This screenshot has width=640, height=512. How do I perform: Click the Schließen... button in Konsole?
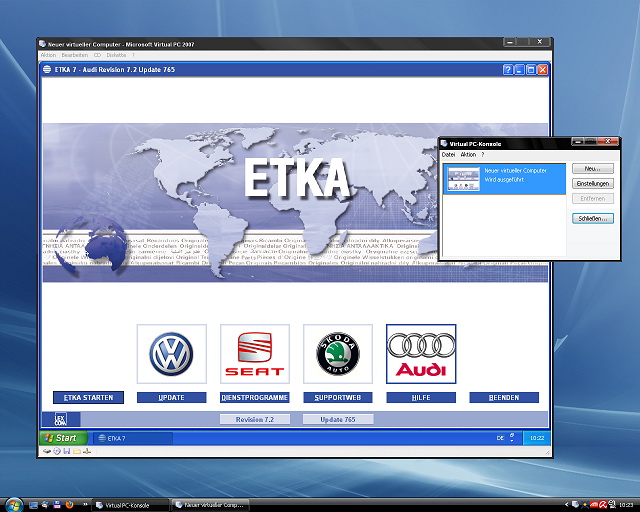click(593, 218)
